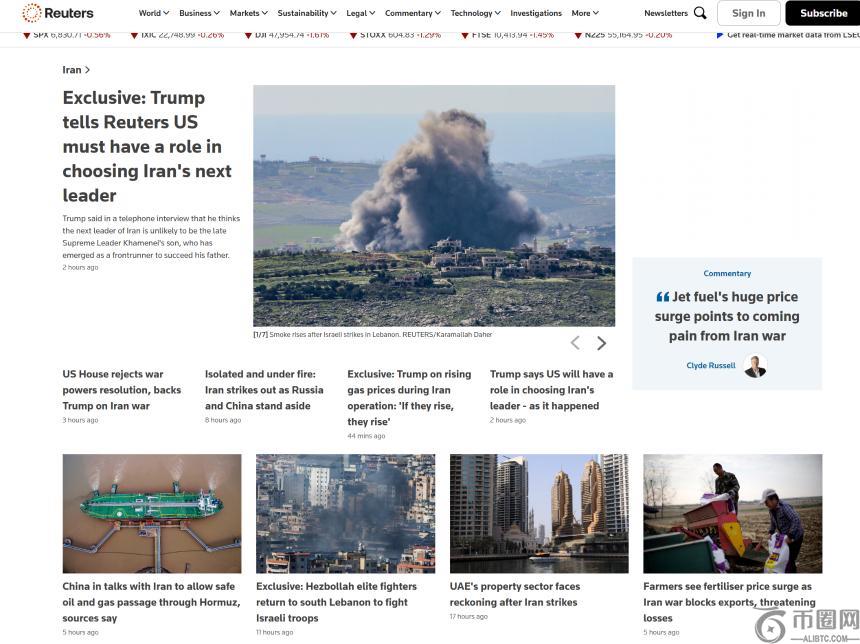Click the Trump telephone interview summary paragraph

[151, 237]
